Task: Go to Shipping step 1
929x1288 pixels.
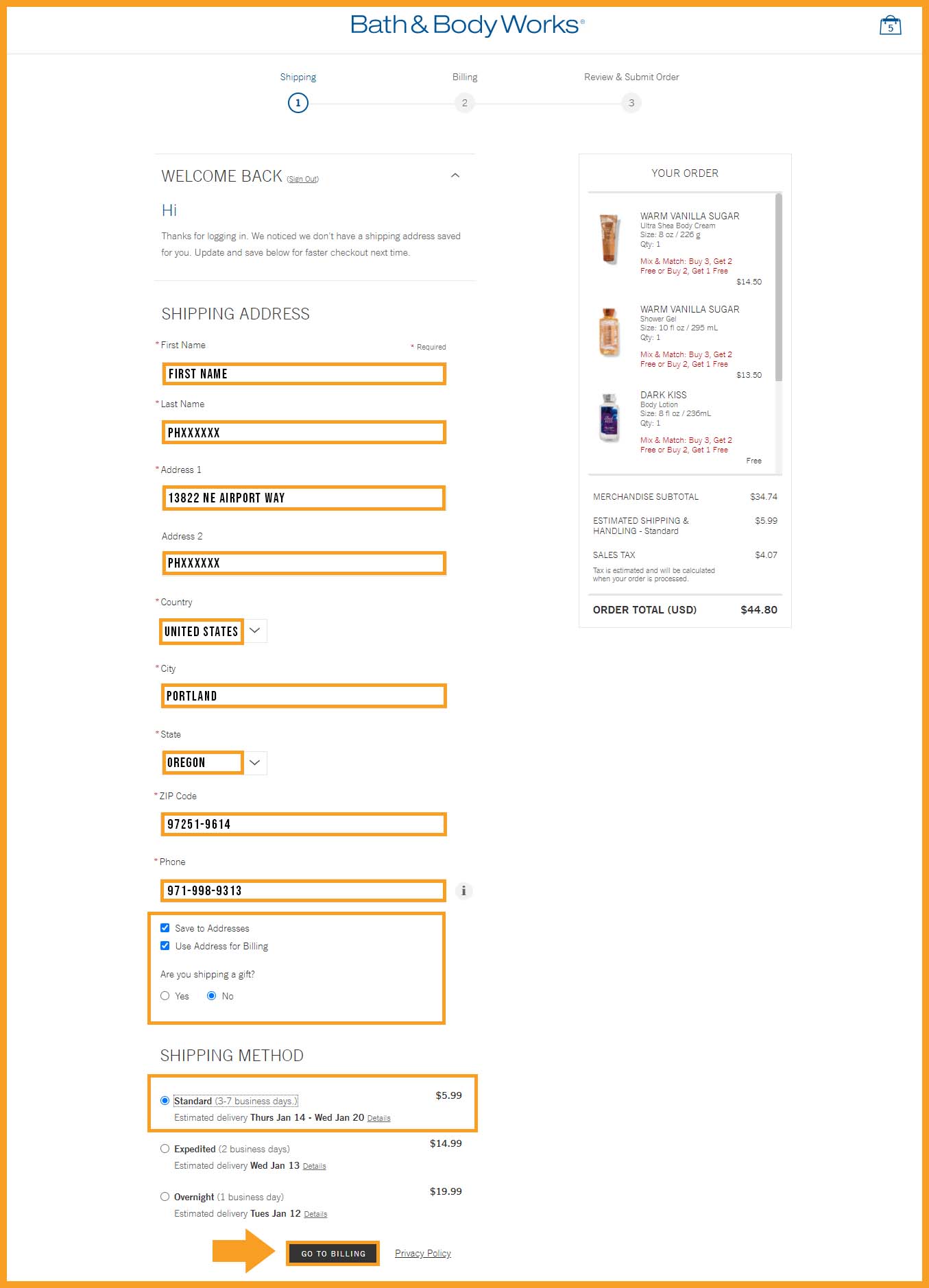Action: tap(298, 103)
